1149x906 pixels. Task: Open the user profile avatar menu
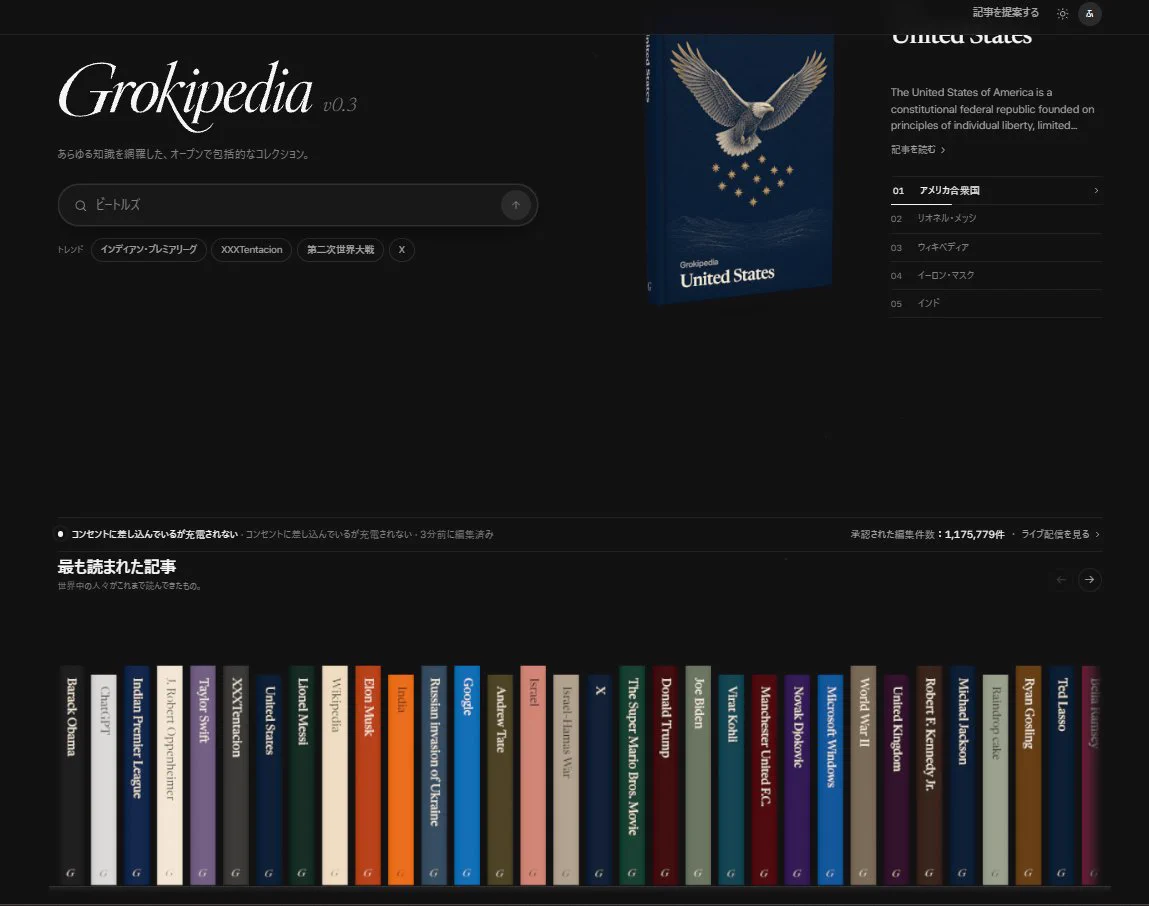(x=1090, y=14)
